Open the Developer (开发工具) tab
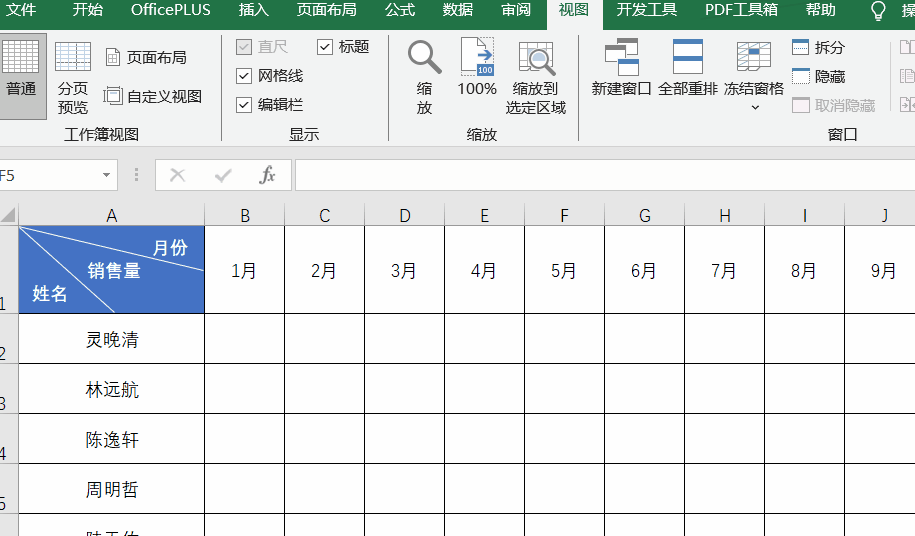 coord(647,10)
